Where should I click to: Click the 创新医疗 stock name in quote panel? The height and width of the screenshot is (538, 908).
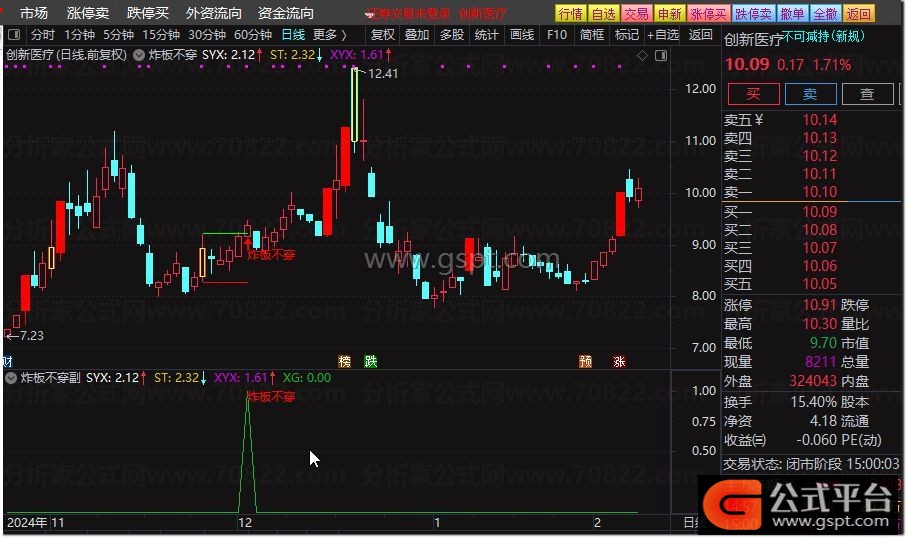pos(753,39)
